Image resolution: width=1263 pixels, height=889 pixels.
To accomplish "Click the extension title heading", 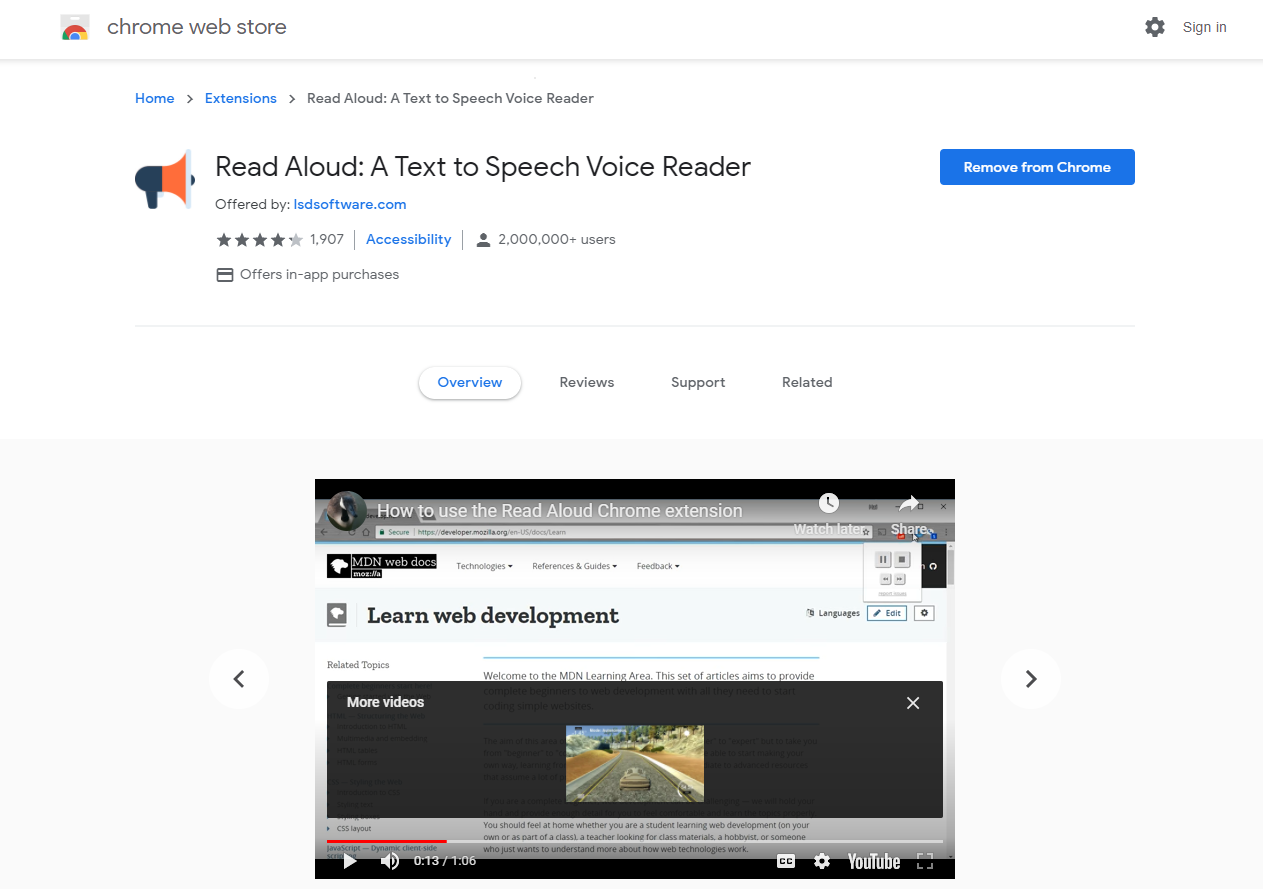I will (483, 167).
